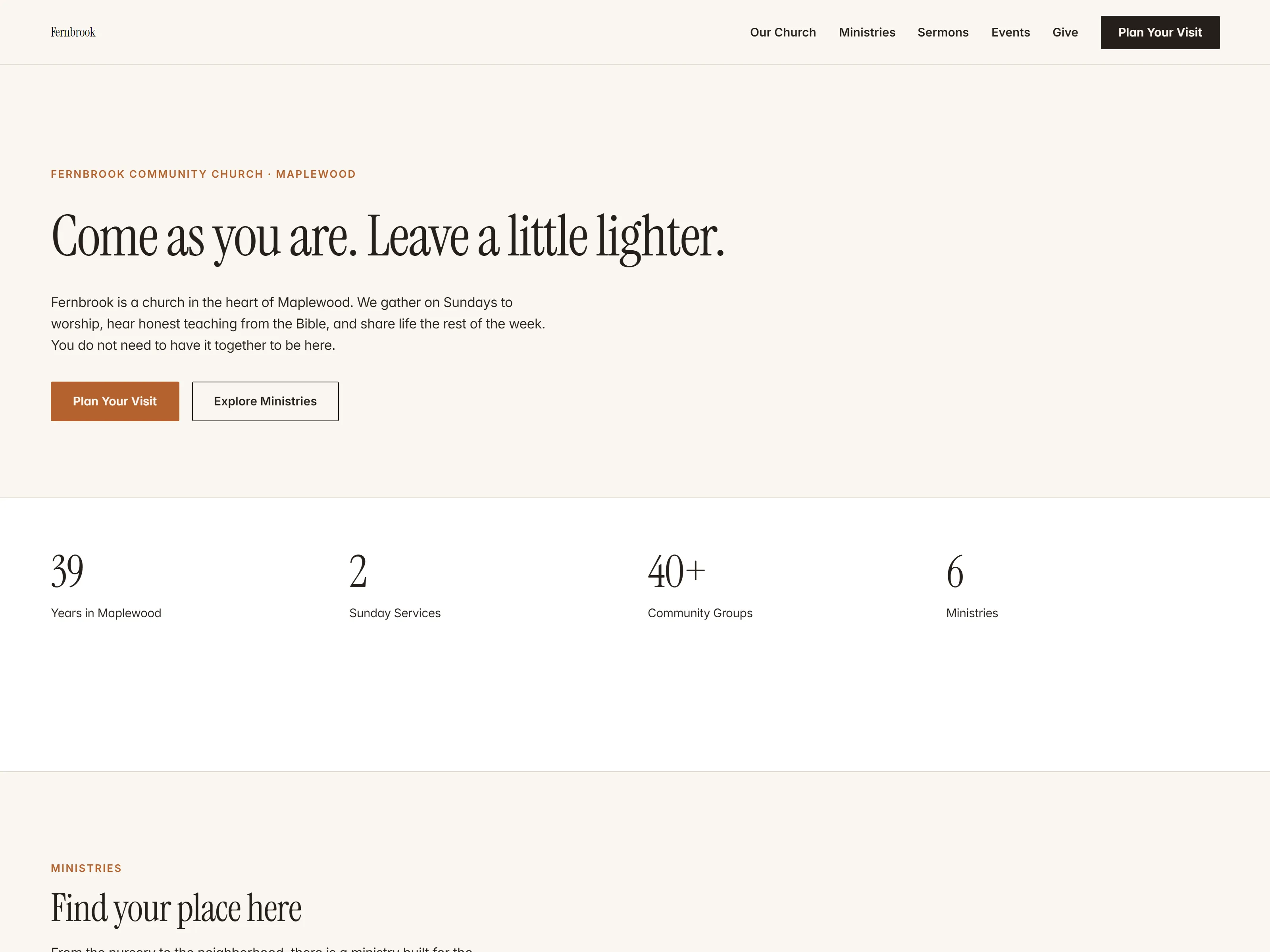Select Events in the top navigation

coord(1010,32)
